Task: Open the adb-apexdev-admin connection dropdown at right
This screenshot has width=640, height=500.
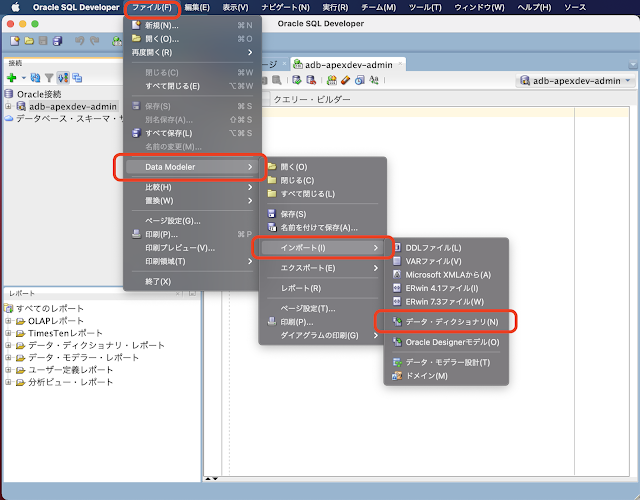Action: coord(576,81)
